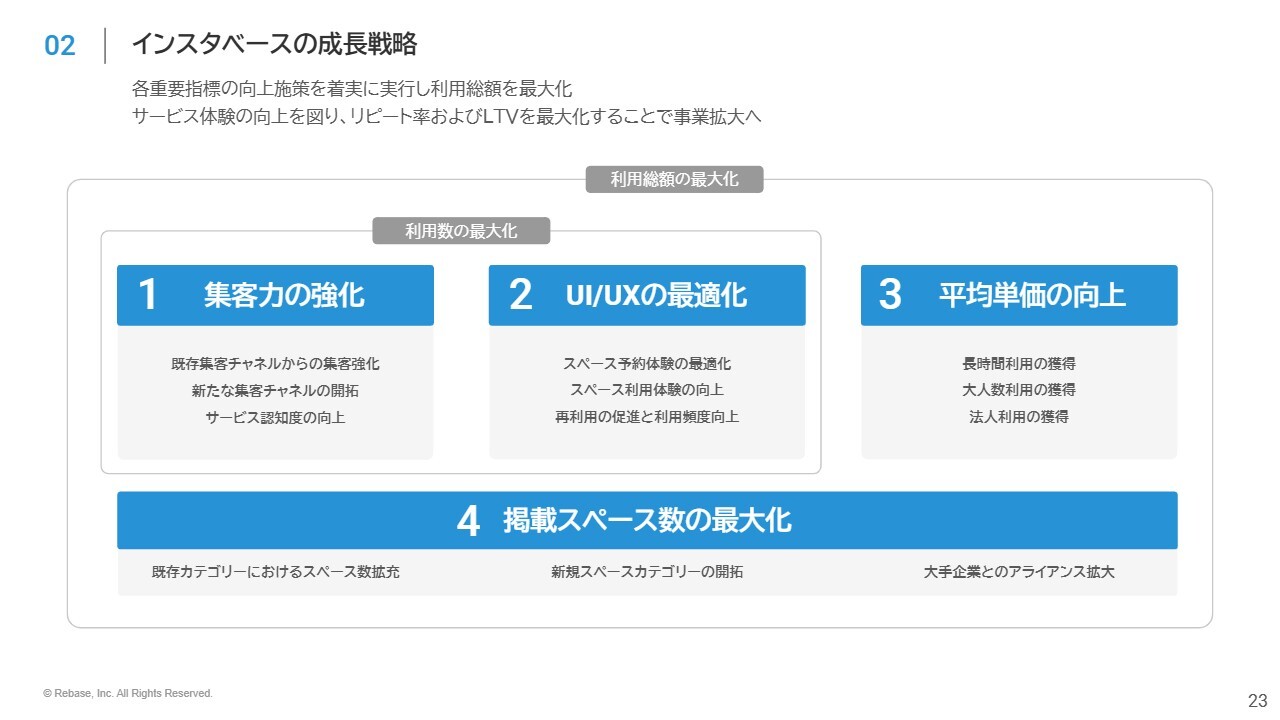
Task: Click the section number "02"
Action: (60, 46)
